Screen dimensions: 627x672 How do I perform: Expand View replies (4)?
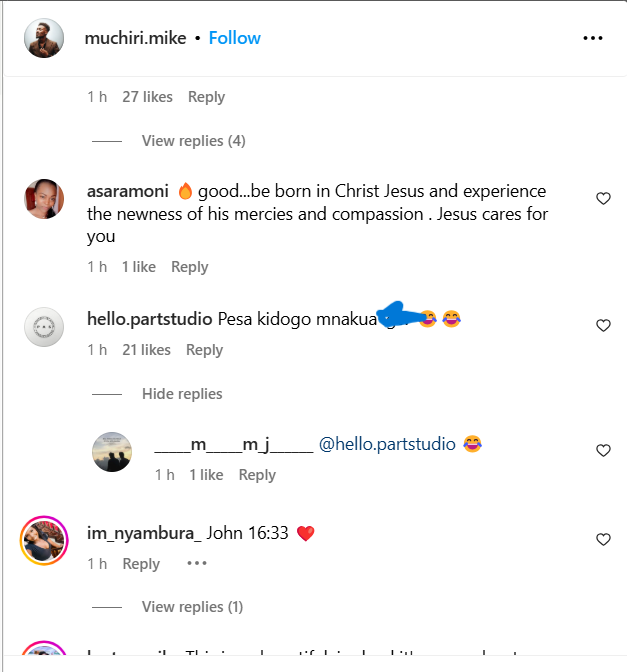point(193,141)
